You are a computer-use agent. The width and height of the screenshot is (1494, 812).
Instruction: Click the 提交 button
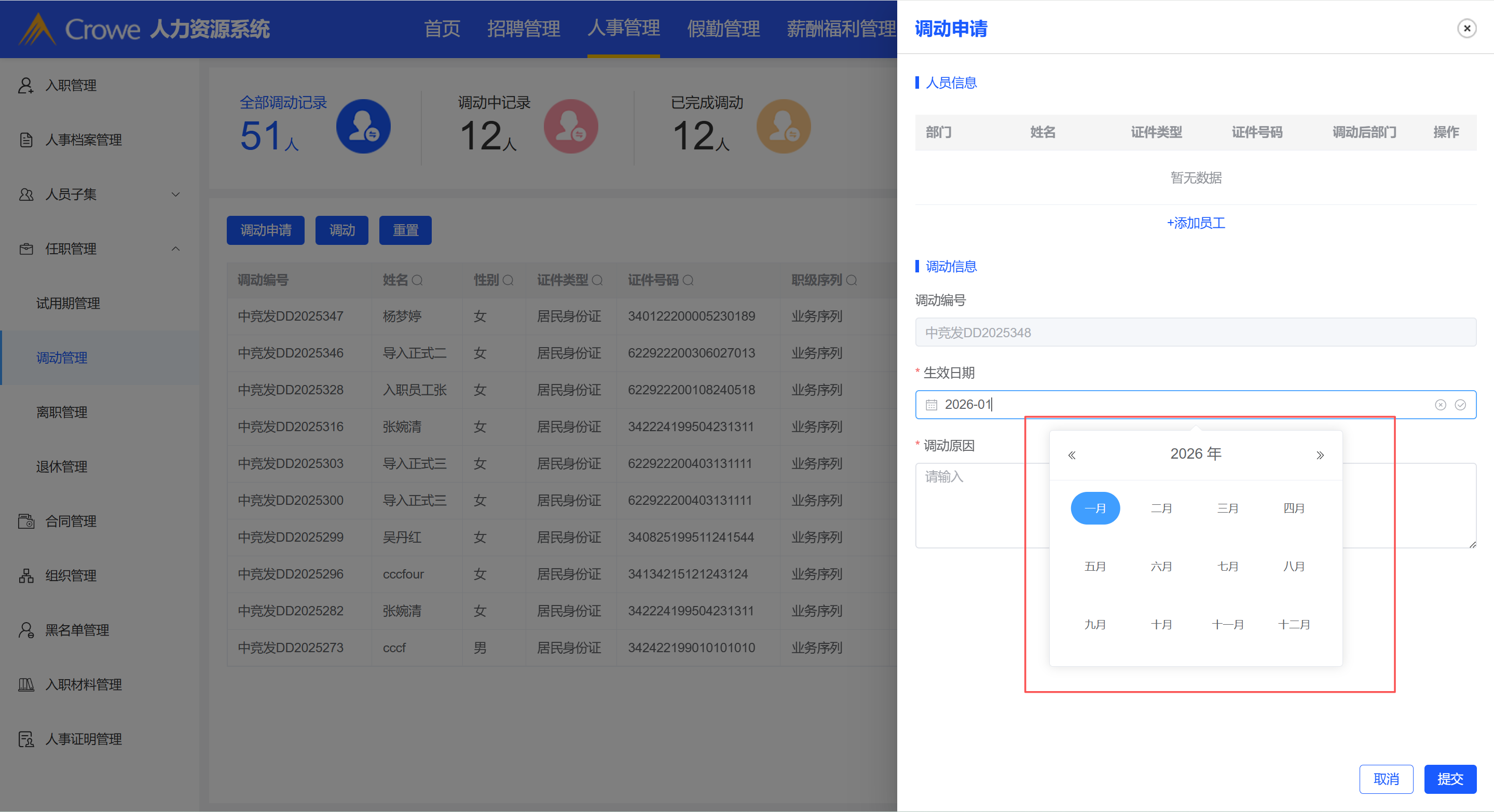[1449, 779]
